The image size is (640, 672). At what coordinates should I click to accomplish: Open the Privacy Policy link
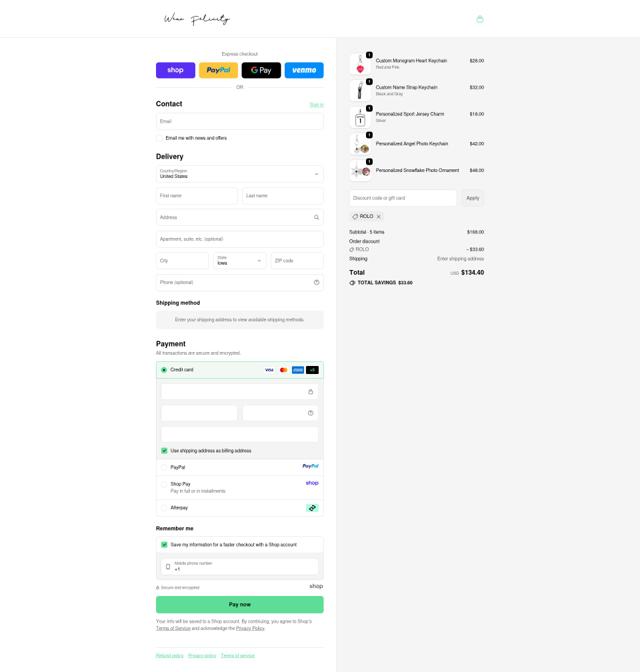coord(250,628)
